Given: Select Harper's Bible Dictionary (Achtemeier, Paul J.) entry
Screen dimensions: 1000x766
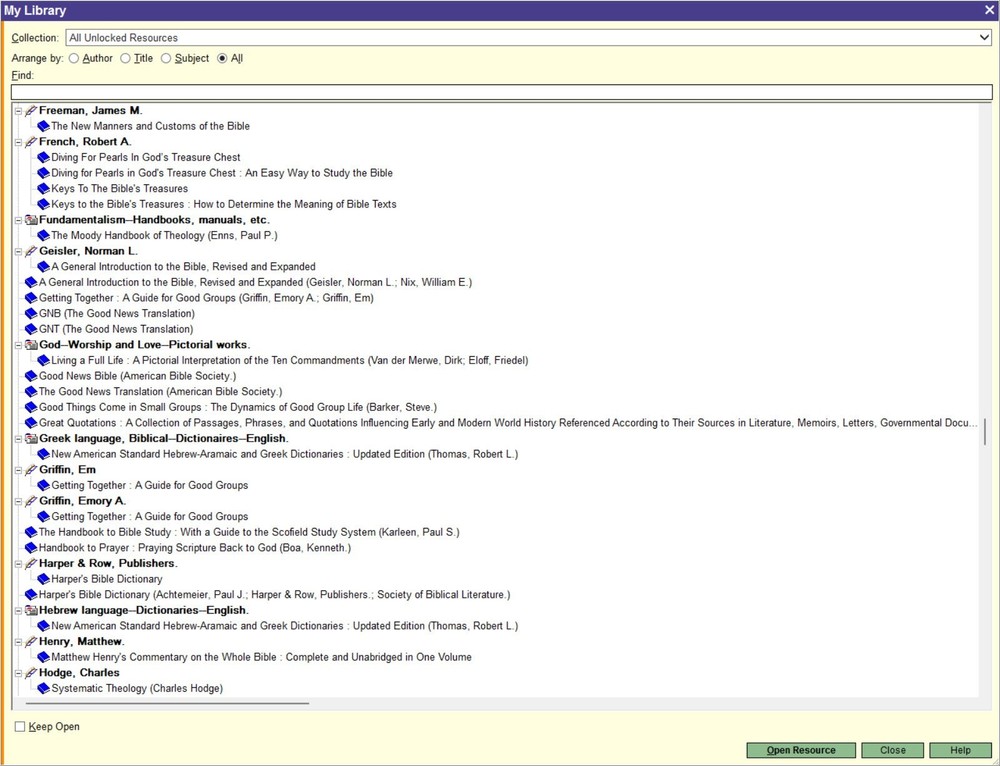Looking at the screenshot, I should click(274, 595).
